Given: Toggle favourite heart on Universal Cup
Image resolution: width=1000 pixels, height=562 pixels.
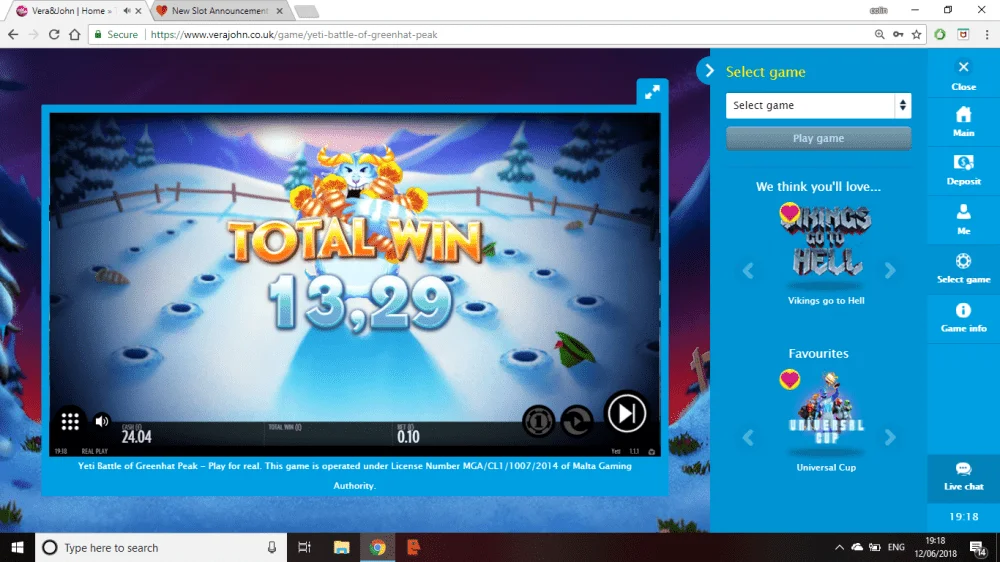Looking at the screenshot, I should tap(790, 380).
